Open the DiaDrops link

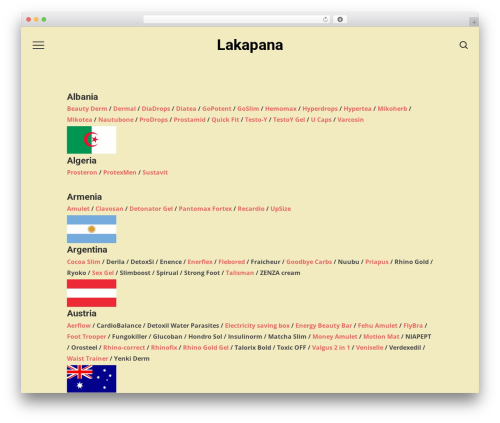(x=156, y=109)
